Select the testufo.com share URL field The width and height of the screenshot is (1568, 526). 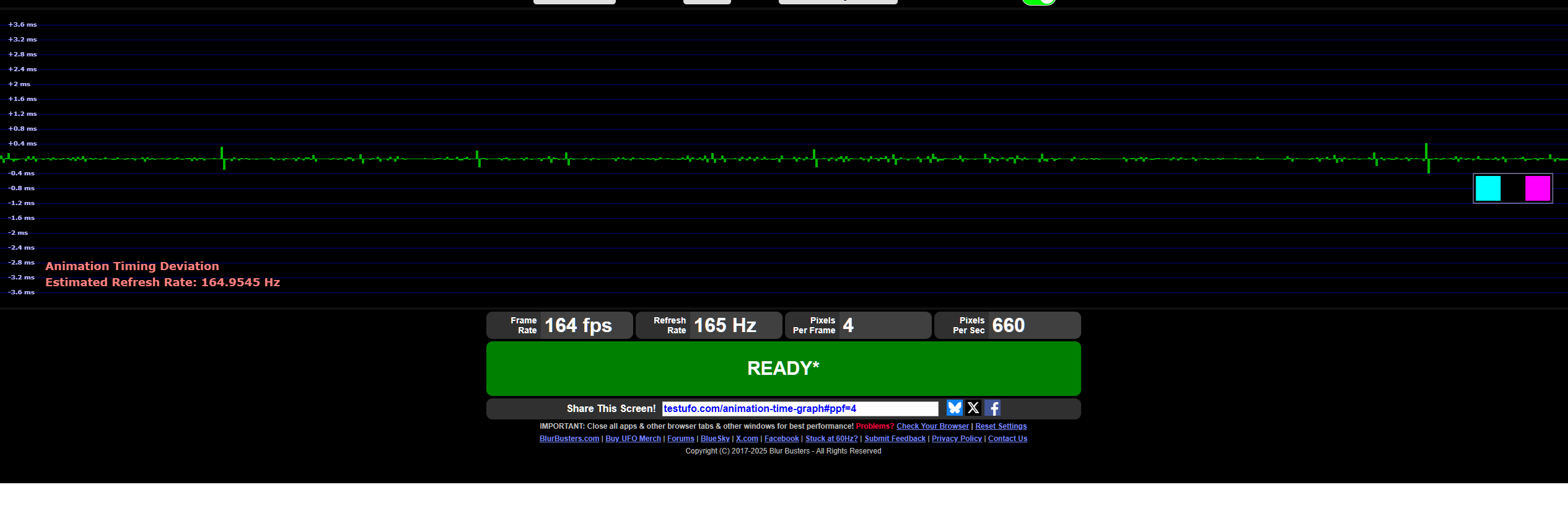pyautogui.click(x=800, y=408)
